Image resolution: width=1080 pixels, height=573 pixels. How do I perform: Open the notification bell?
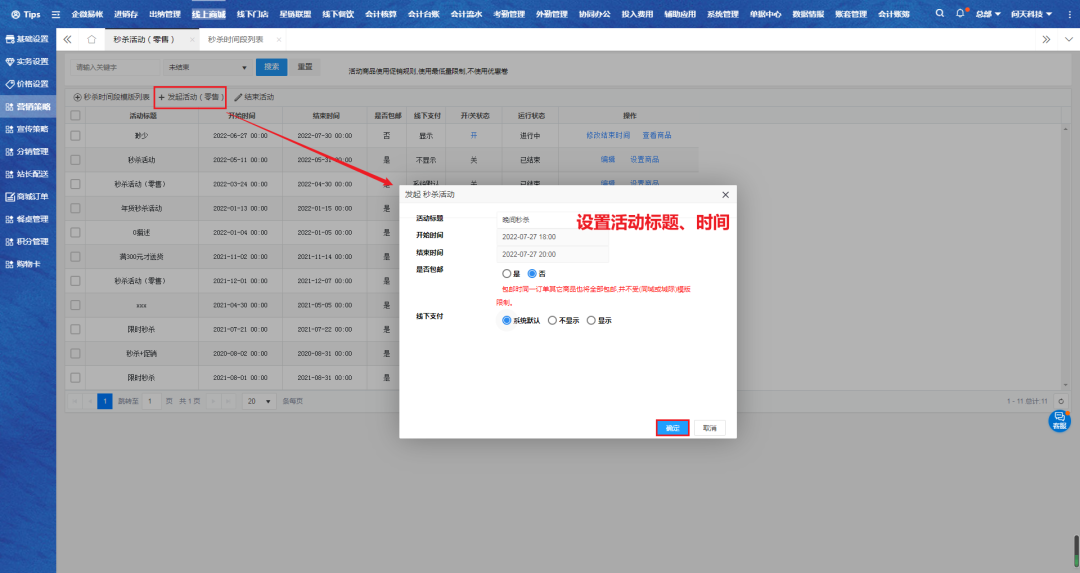click(960, 14)
